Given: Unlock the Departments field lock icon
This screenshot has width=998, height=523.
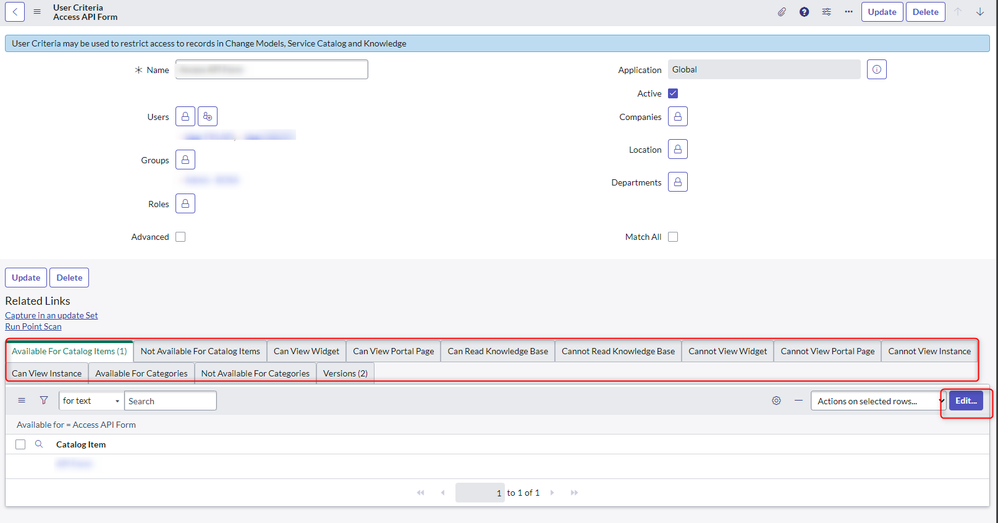Looking at the screenshot, I should (x=678, y=182).
